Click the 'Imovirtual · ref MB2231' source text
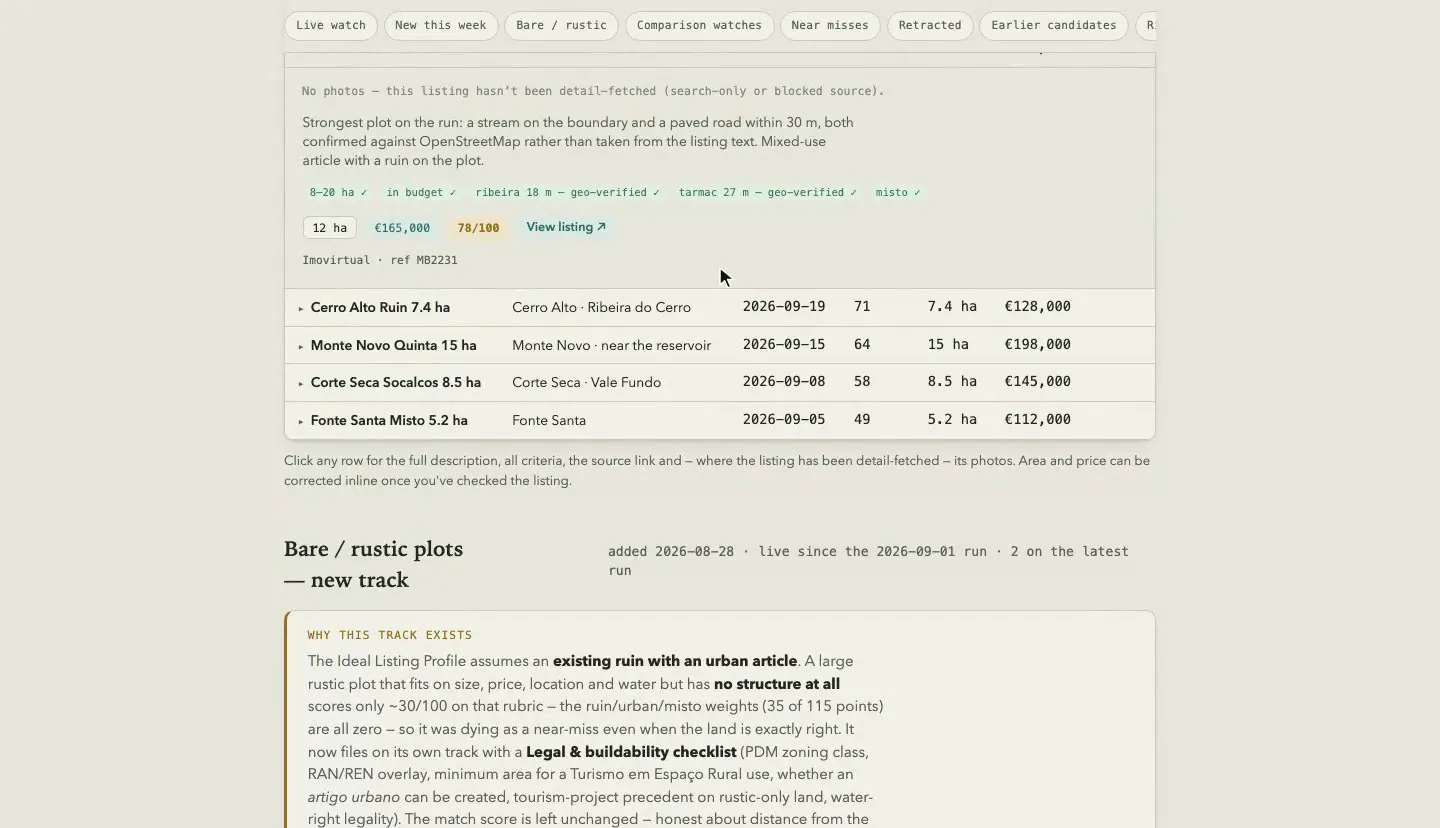This screenshot has width=1440, height=828. click(x=380, y=260)
